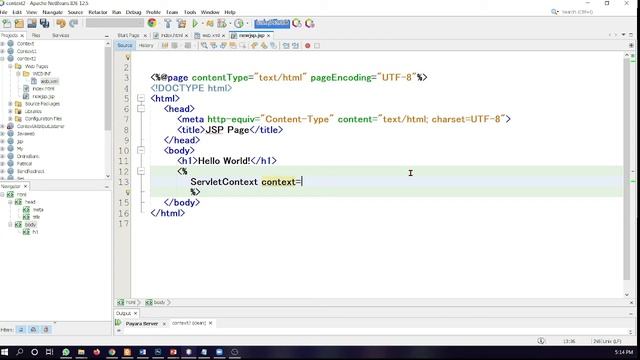
Task: Select the Chrome browser icon in toolbar
Action: (x=152, y=23)
